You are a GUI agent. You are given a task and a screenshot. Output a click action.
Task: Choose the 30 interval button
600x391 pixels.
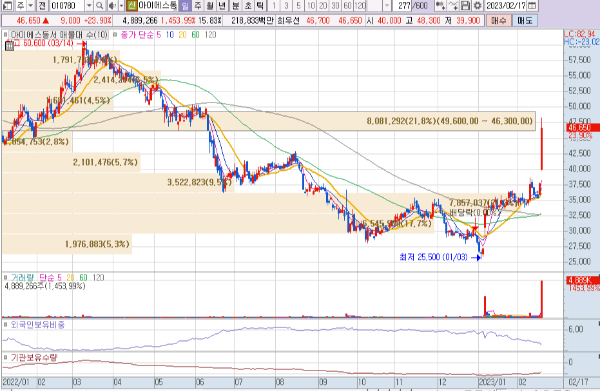(x=335, y=5)
